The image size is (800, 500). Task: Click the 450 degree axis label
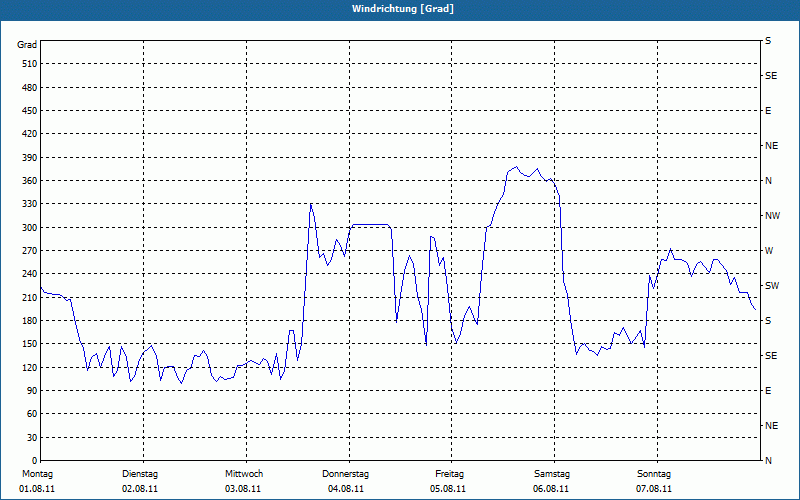point(30,111)
